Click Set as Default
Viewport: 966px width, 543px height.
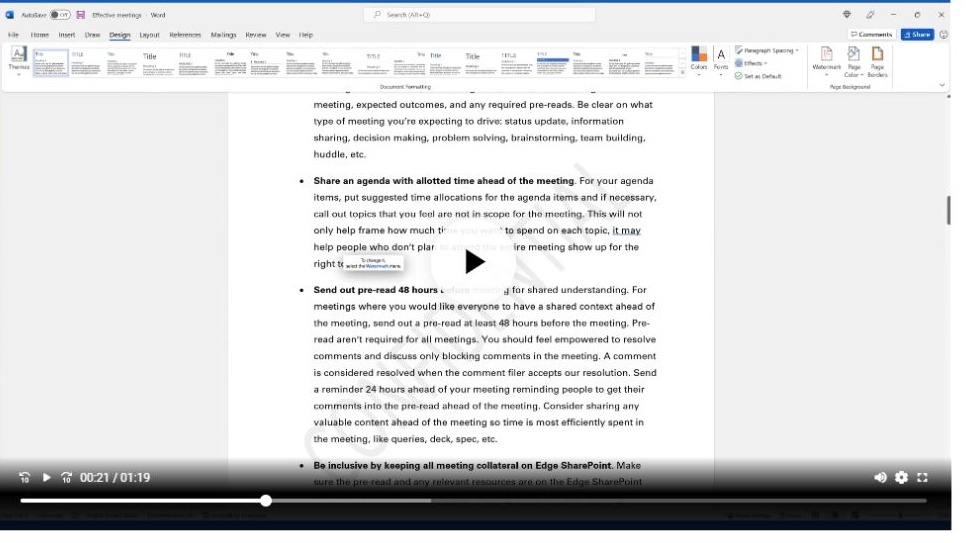[x=758, y=76]
